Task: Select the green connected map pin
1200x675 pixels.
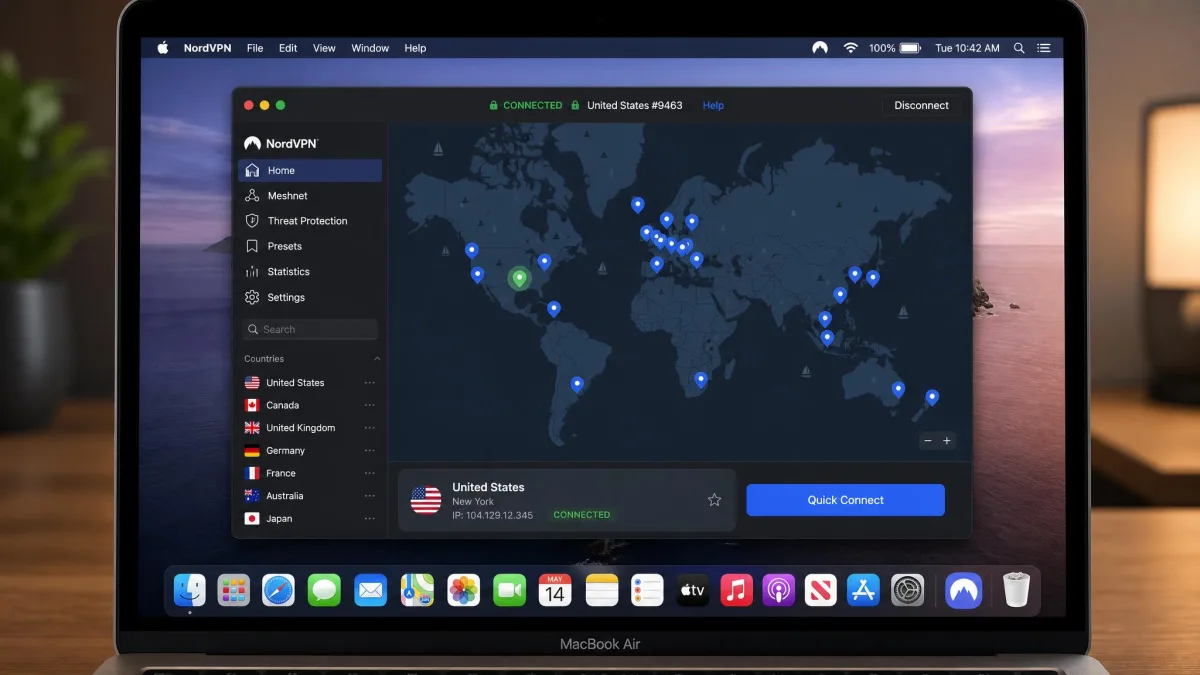Action: coord(518,277)
